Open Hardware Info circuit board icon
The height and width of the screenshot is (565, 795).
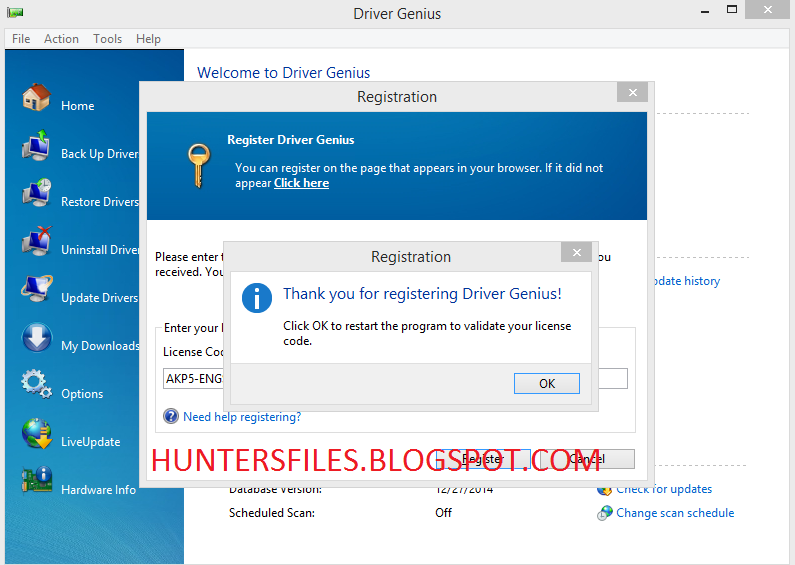(x=37, y=480)
